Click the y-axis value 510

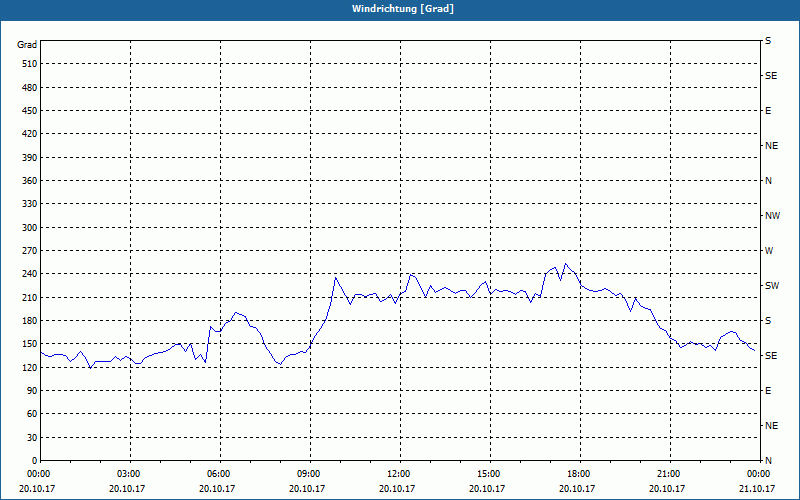click(x=30, y=64)
